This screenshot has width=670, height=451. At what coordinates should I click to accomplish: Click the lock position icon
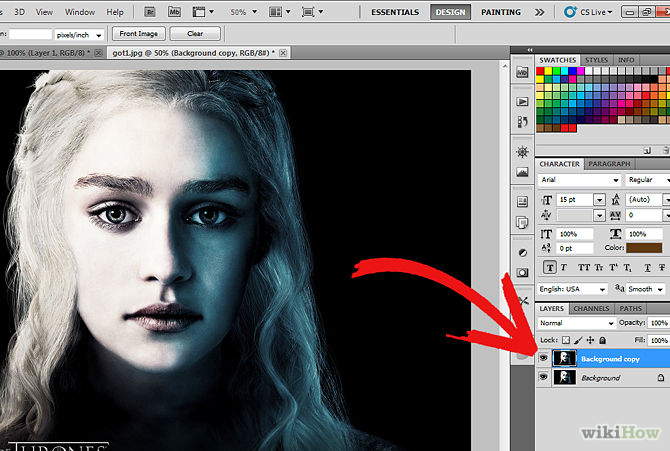[590, 341]
